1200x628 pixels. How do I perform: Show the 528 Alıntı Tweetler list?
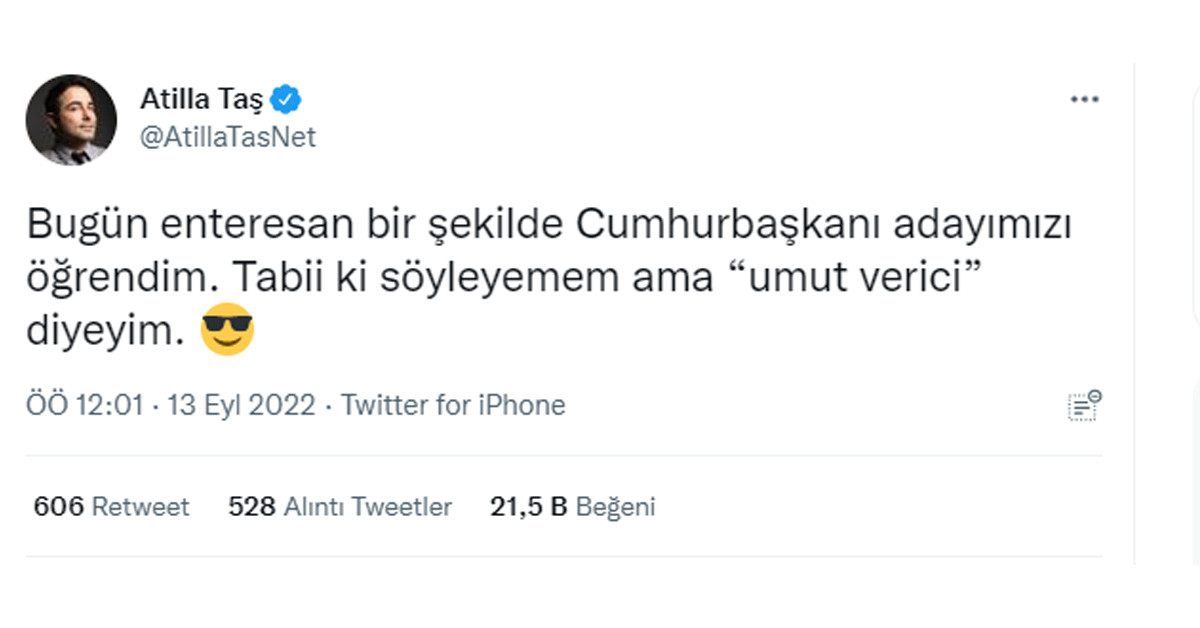coord(340,507)
